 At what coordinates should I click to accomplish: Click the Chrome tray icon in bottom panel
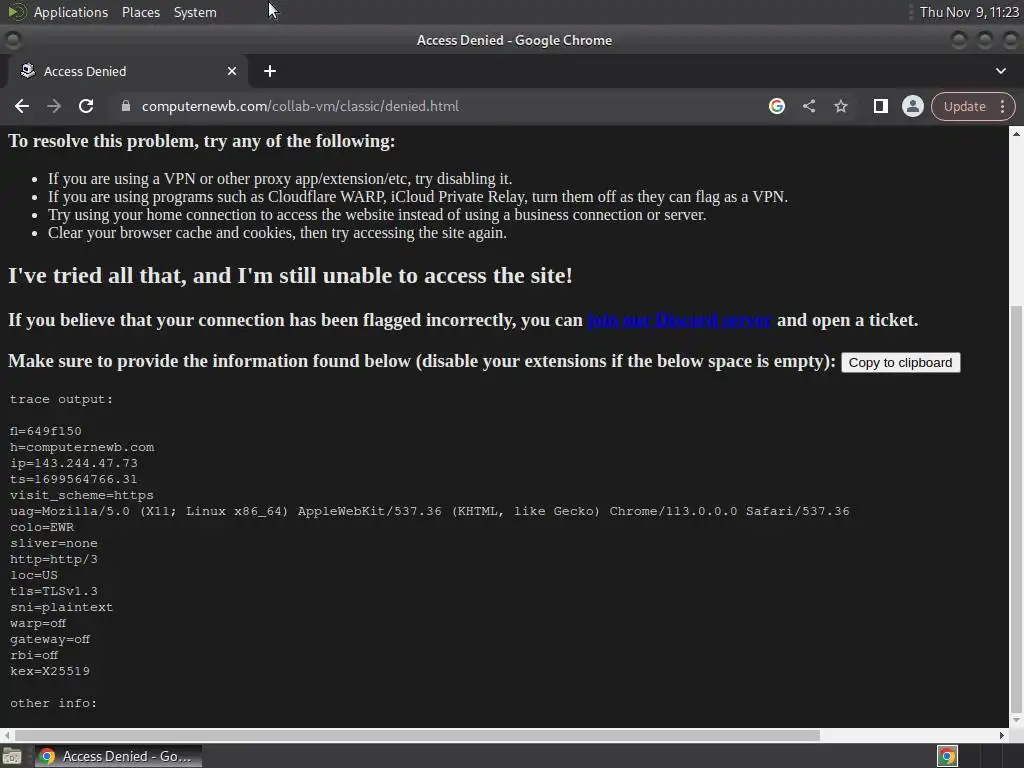point(947,756)
